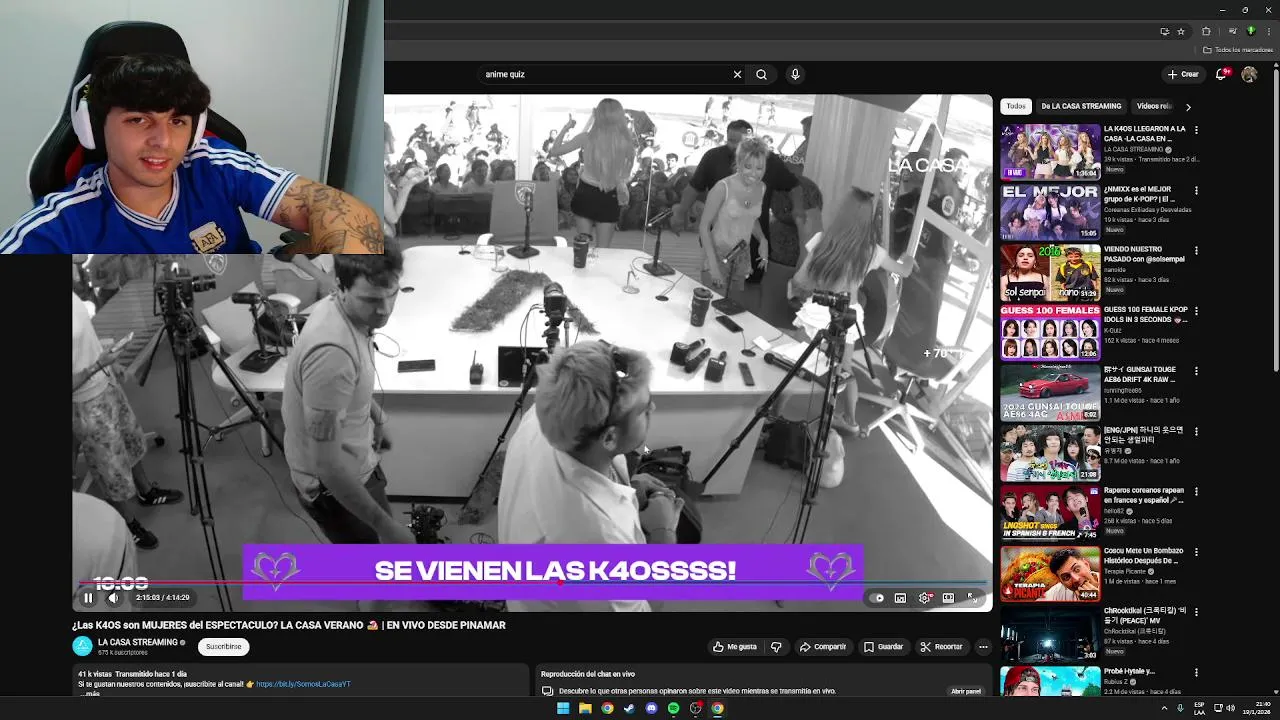1280x720 pixels.
Task: Open video player settings gear
Action: tap(924, 598)
